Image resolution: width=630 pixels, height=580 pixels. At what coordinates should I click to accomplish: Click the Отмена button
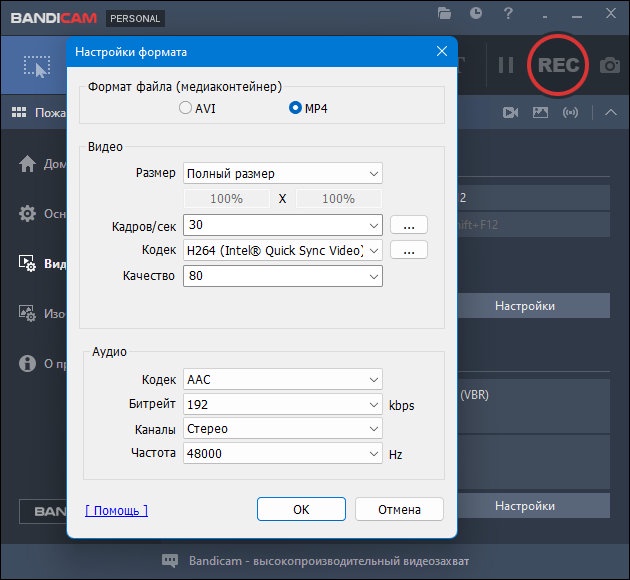tap(399, 509)
